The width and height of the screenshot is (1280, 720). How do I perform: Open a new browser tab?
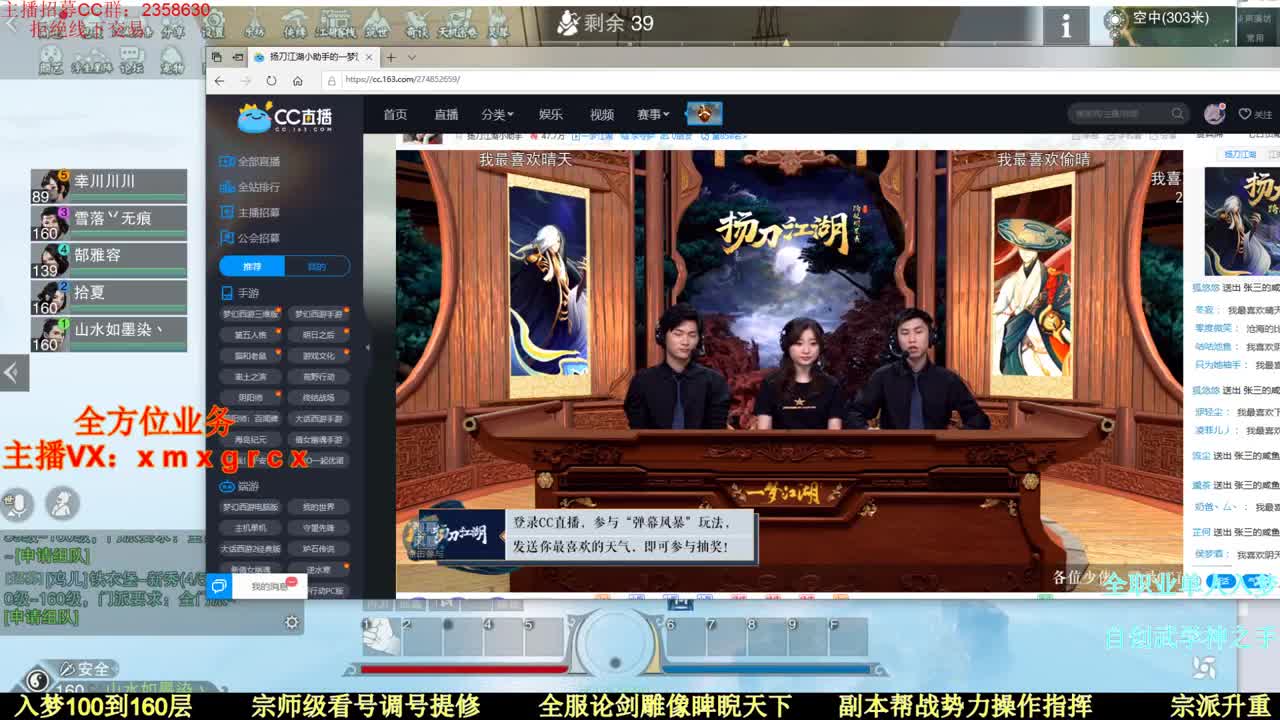tap(391, 57)
